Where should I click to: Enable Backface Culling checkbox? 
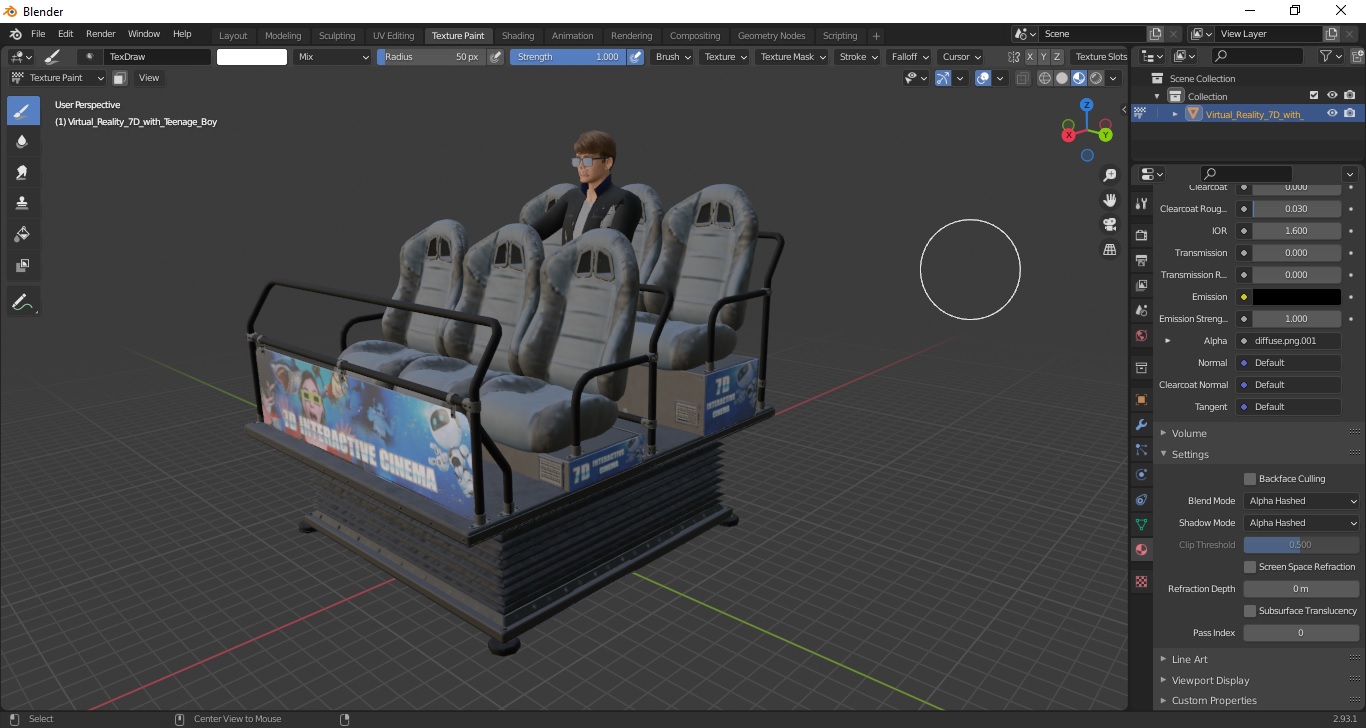(x=1250, y=479)
